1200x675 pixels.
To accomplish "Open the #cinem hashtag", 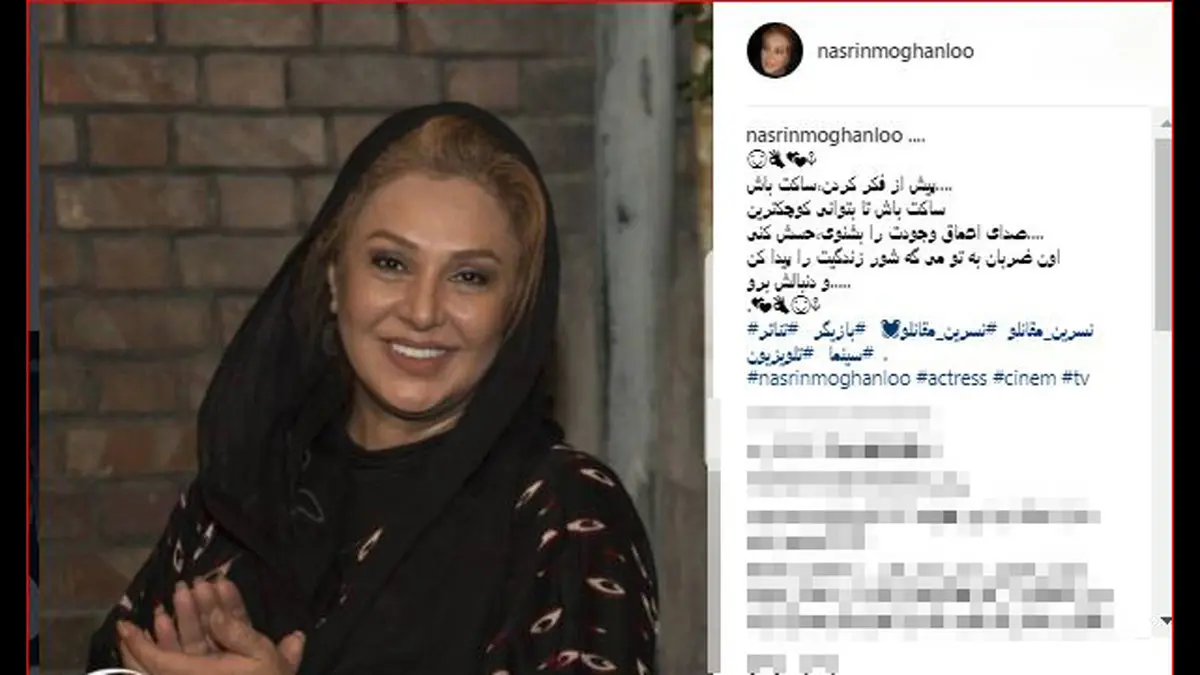I will [x=995, y=378].
